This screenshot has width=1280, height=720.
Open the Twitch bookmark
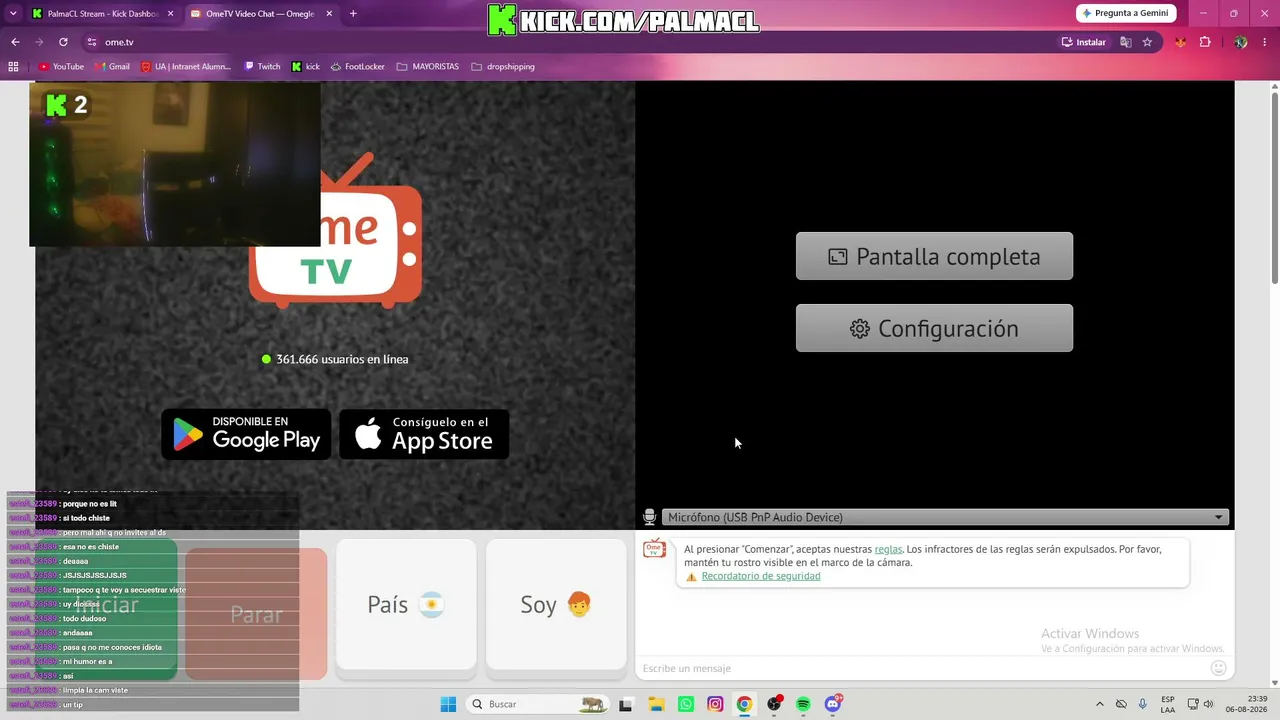coord(262,67)
